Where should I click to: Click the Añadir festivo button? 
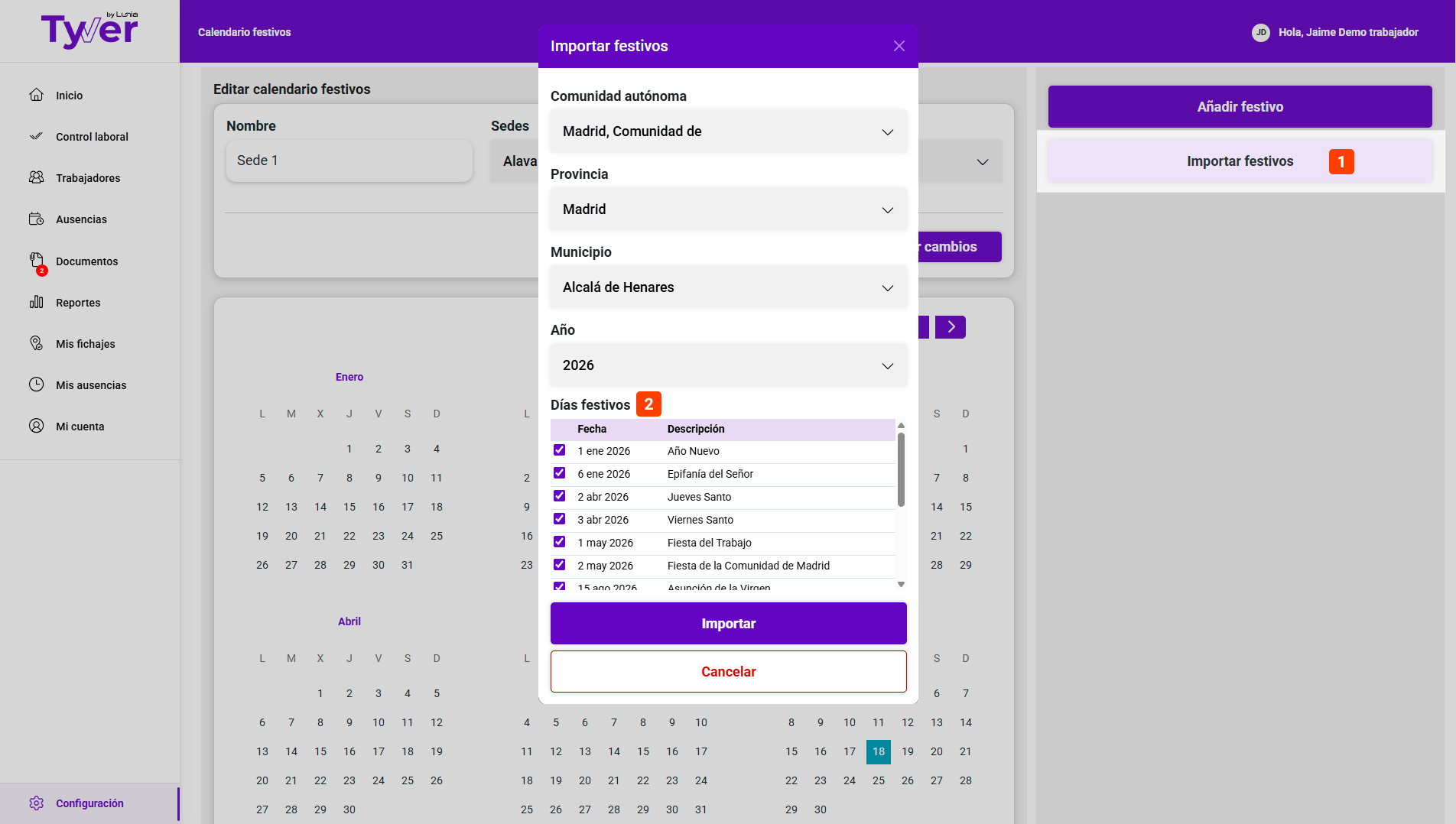click(x=1240, y=107)
